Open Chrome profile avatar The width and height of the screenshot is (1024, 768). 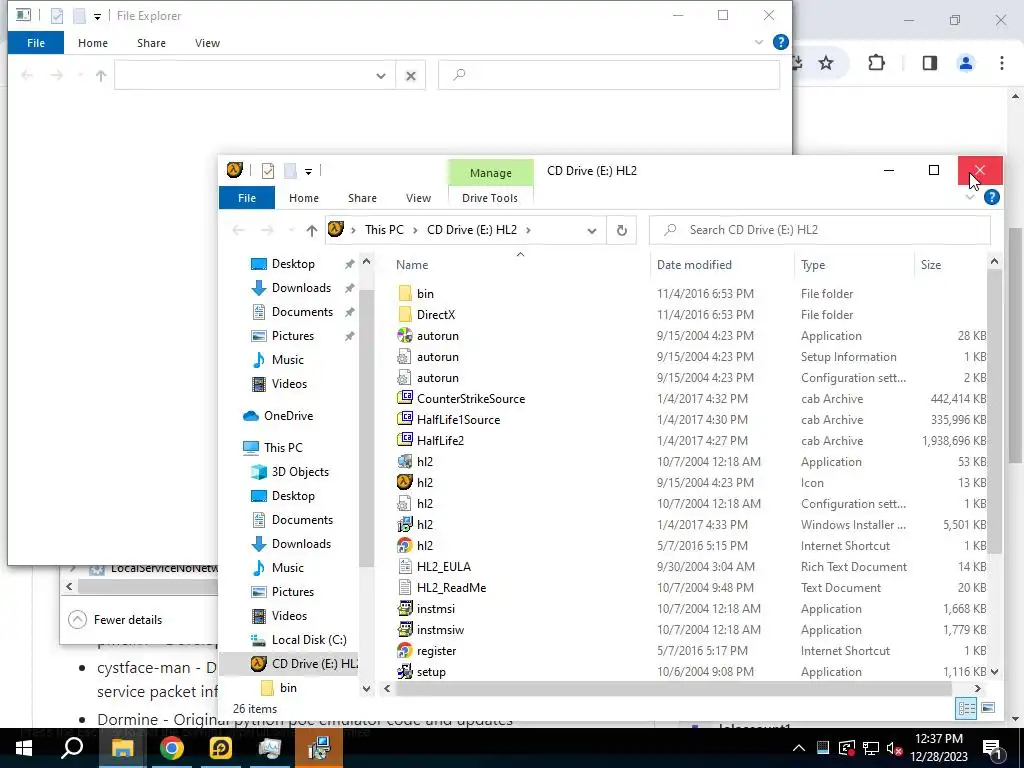point(966,63)
